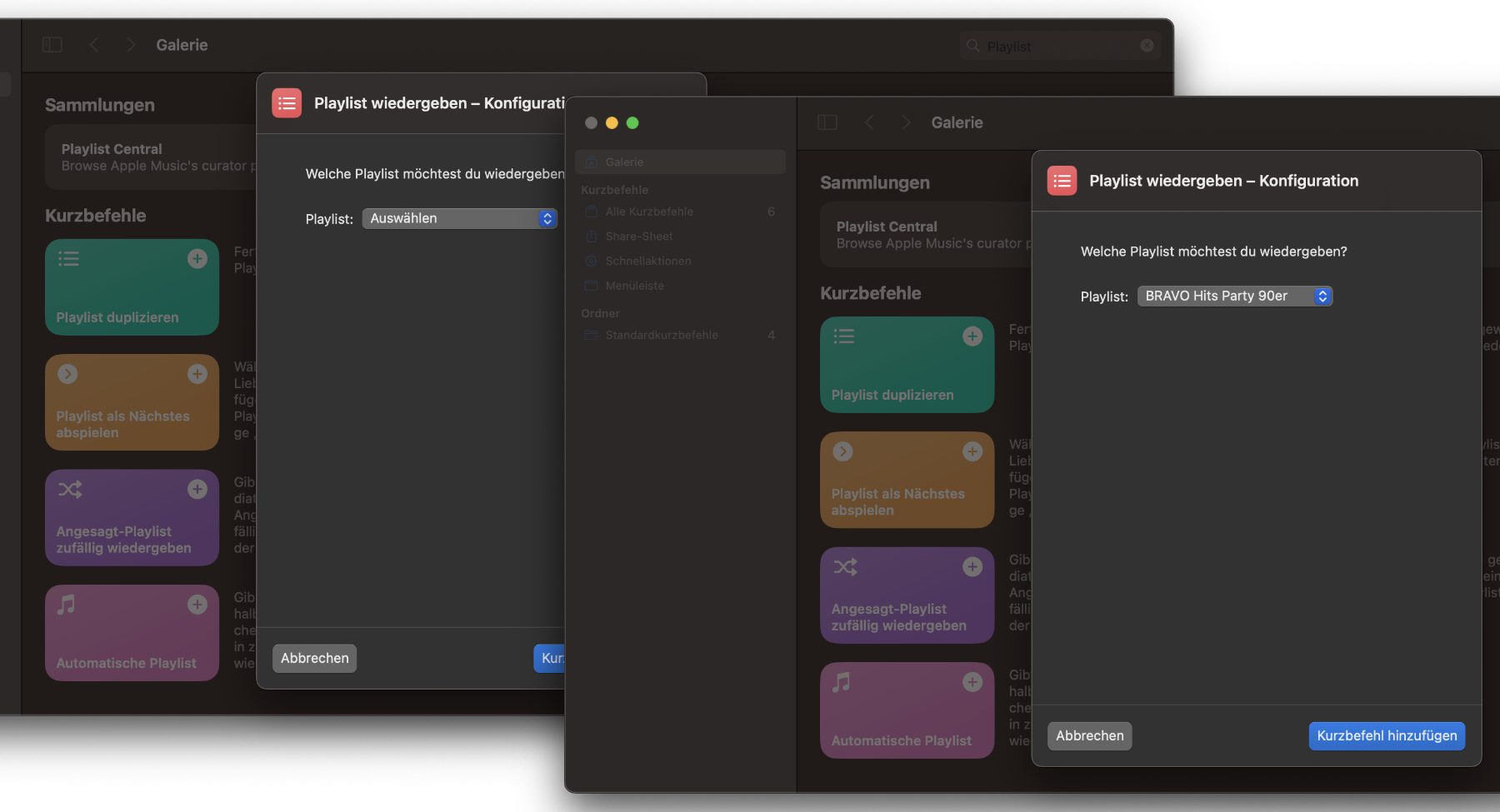Click forward chevron in front Galerie toolbar
Screen dimensions: 1500x812
click(x=907, y=122)
